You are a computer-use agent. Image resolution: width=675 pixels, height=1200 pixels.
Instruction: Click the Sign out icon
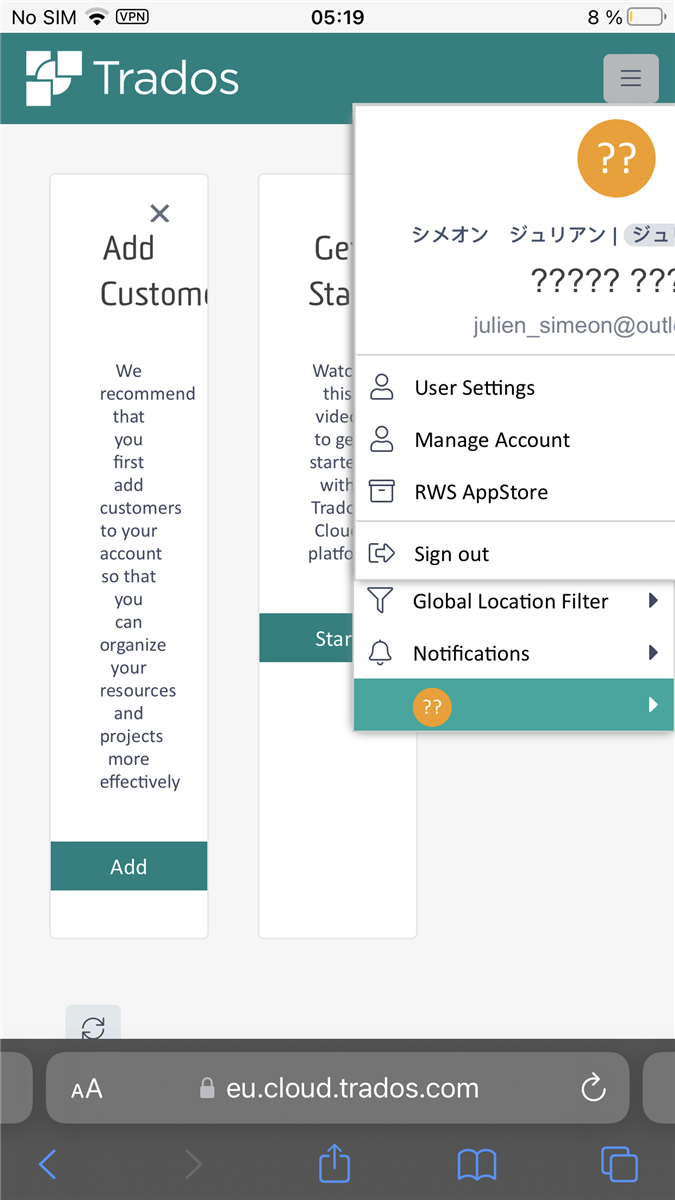(381, 553)
